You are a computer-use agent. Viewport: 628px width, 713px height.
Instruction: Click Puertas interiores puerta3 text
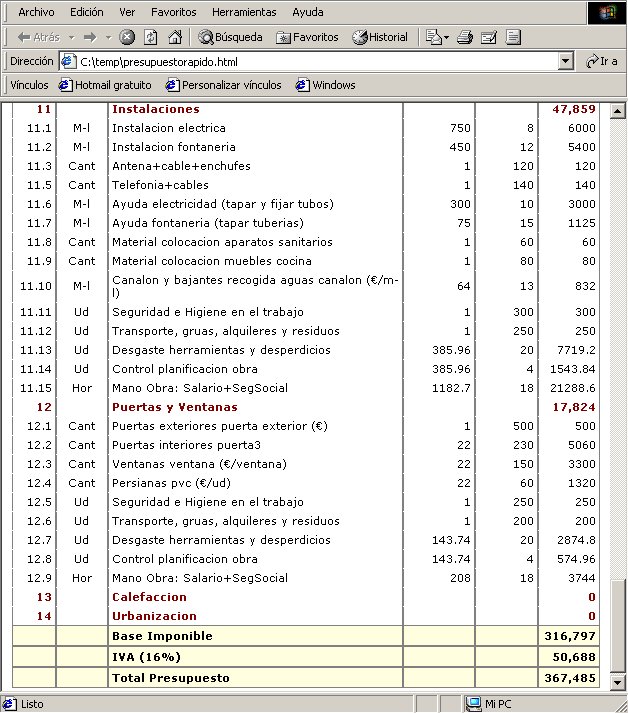click(x=186, y=445)
